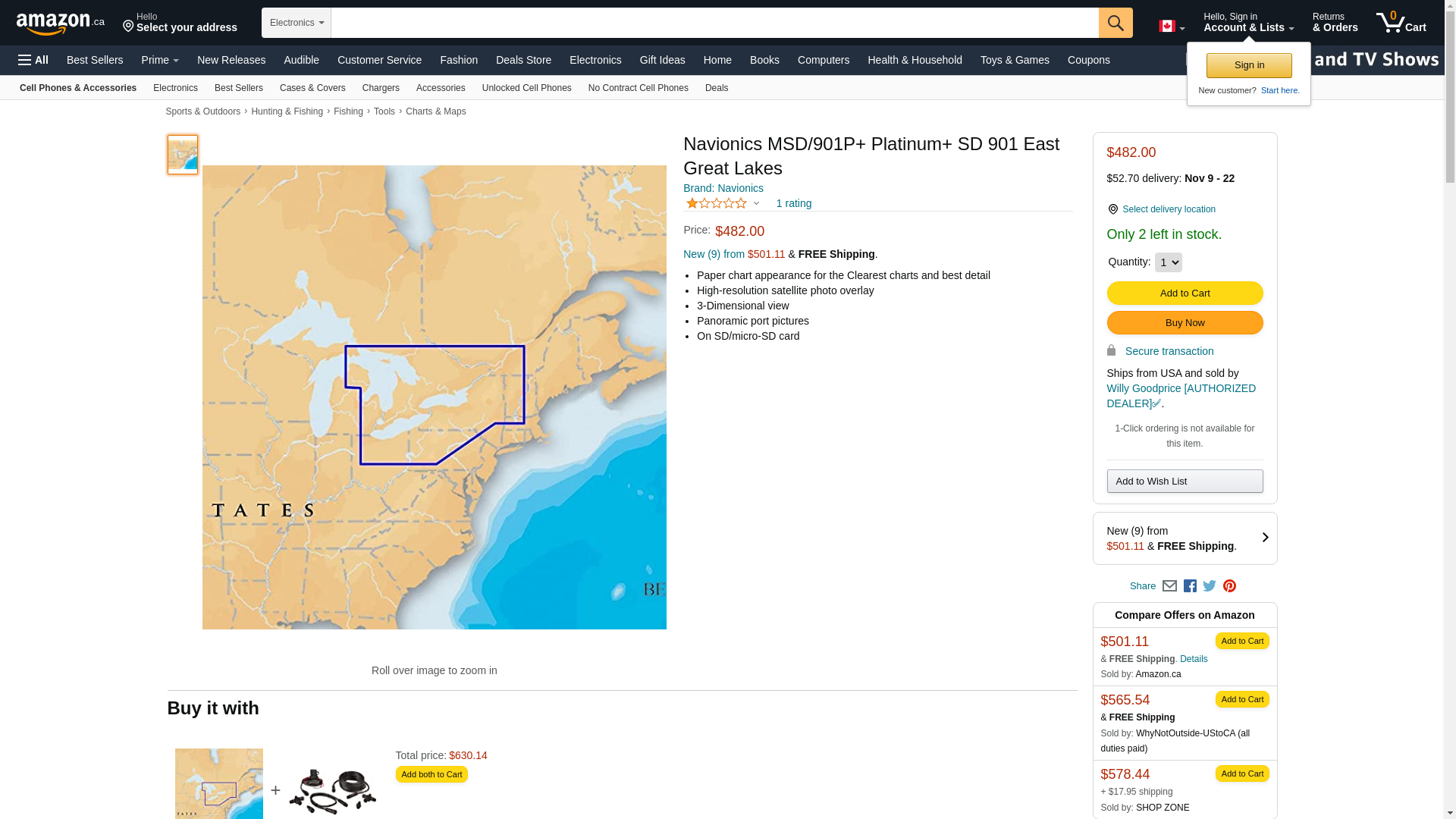Screen dimensions: 1456x819
Task: Share product via email icon
Action: tap(1169, 586)
